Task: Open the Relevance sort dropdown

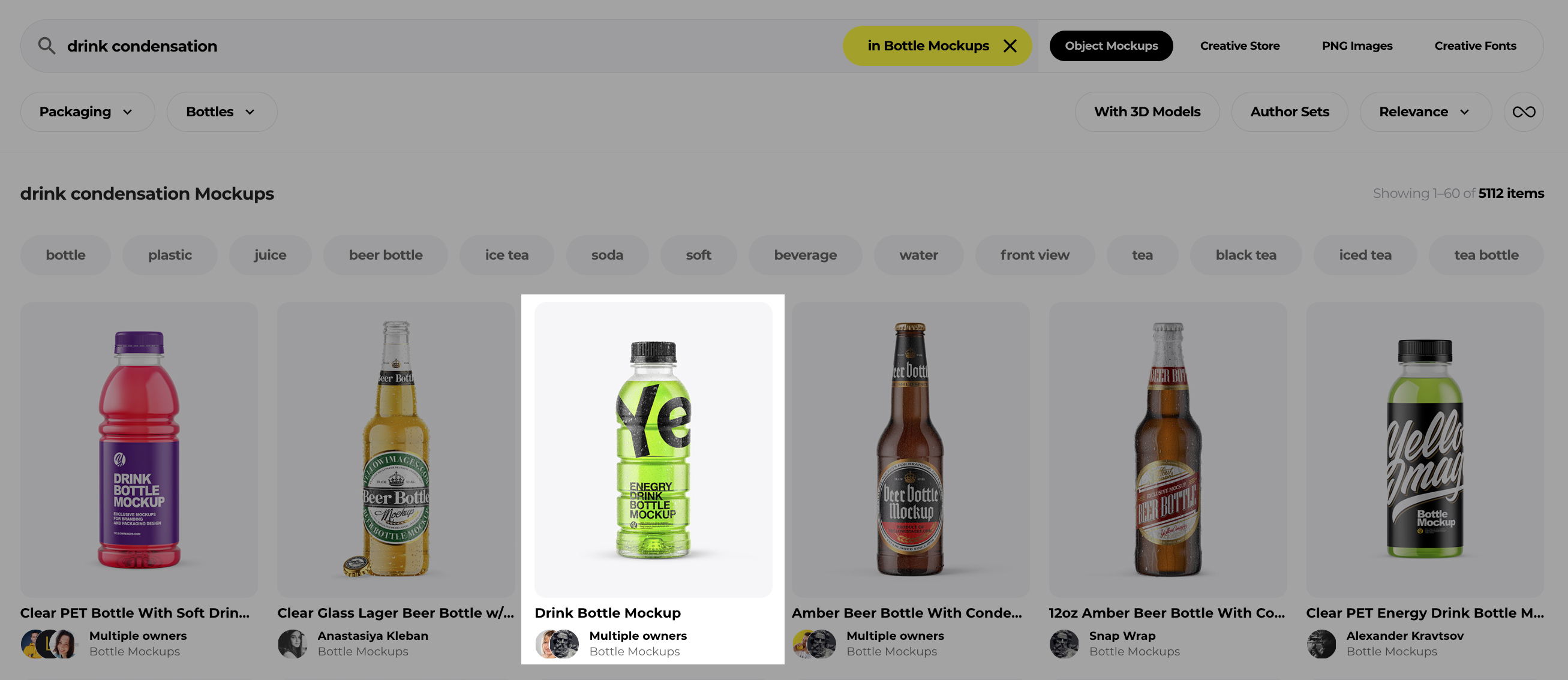Action: [1425, 112]
